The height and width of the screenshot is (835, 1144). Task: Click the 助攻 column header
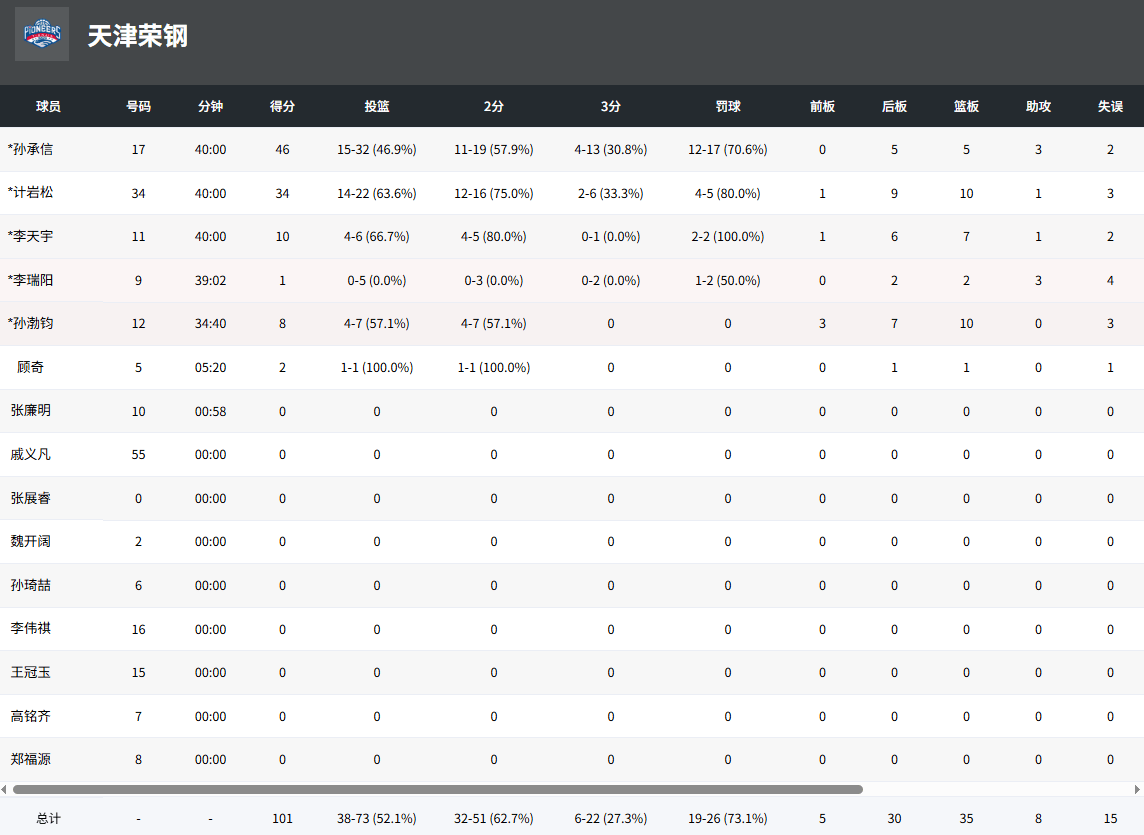coord(1038,107)
